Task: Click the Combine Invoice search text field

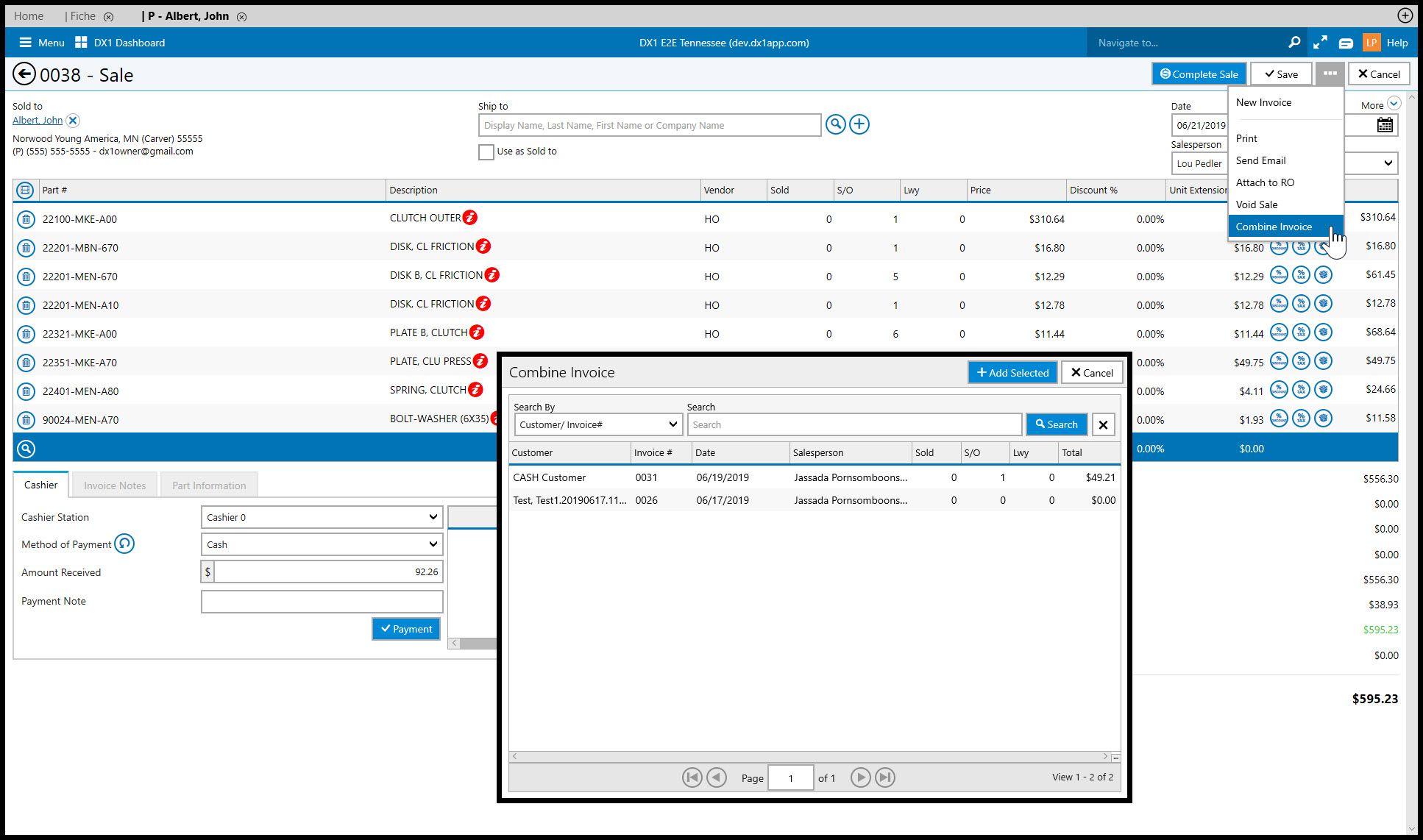Action: coord(854,424)
